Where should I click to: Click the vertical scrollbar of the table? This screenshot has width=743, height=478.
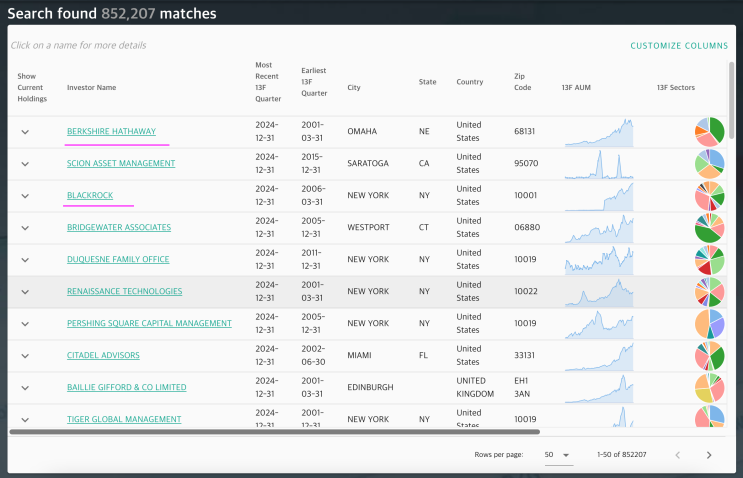(732, 100)
